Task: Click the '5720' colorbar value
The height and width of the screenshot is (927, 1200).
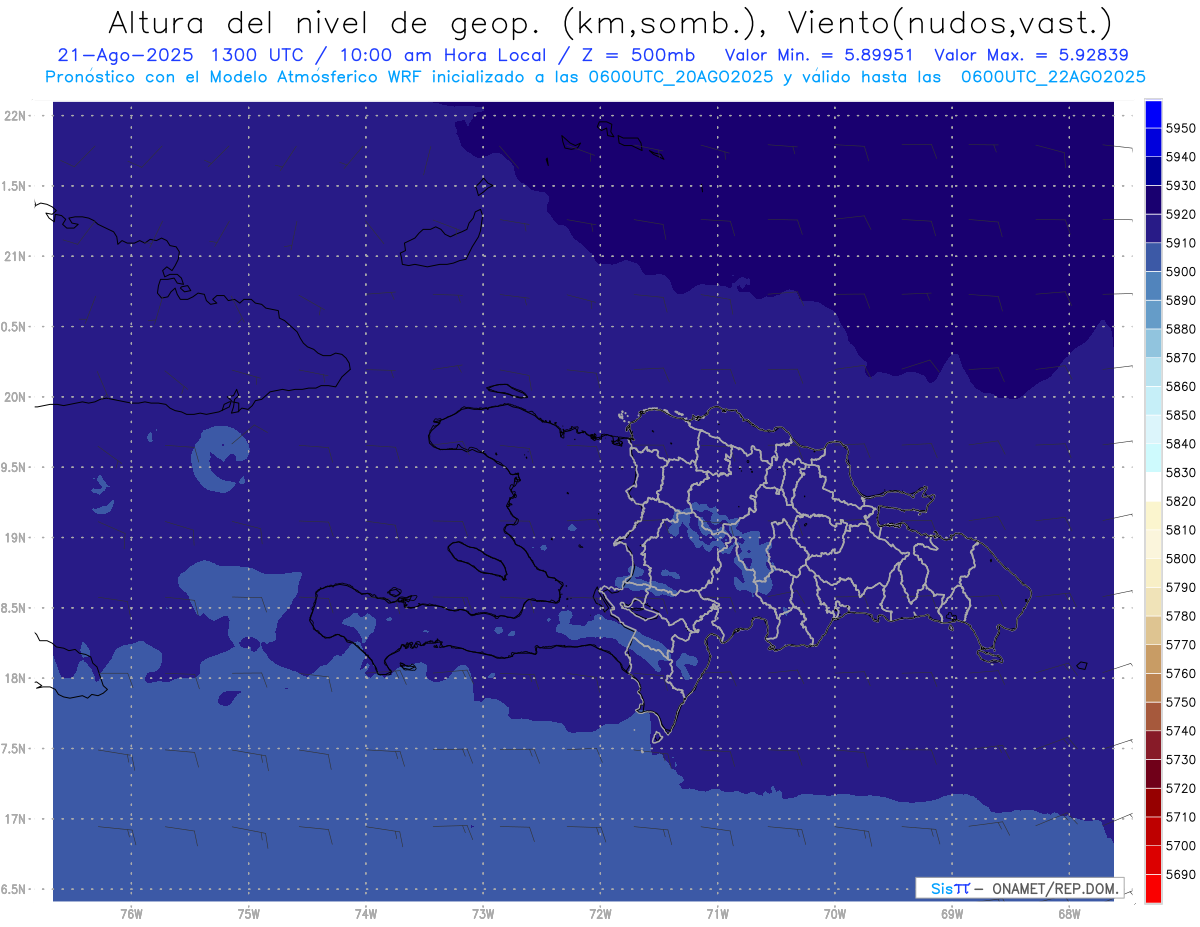Action: 1181,788
